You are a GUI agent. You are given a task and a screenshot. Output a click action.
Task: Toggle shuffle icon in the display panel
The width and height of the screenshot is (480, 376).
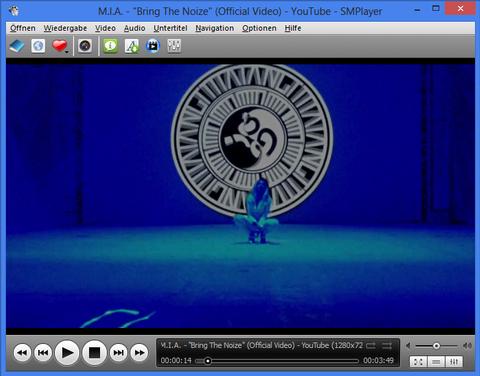click(x=387, y=346)
